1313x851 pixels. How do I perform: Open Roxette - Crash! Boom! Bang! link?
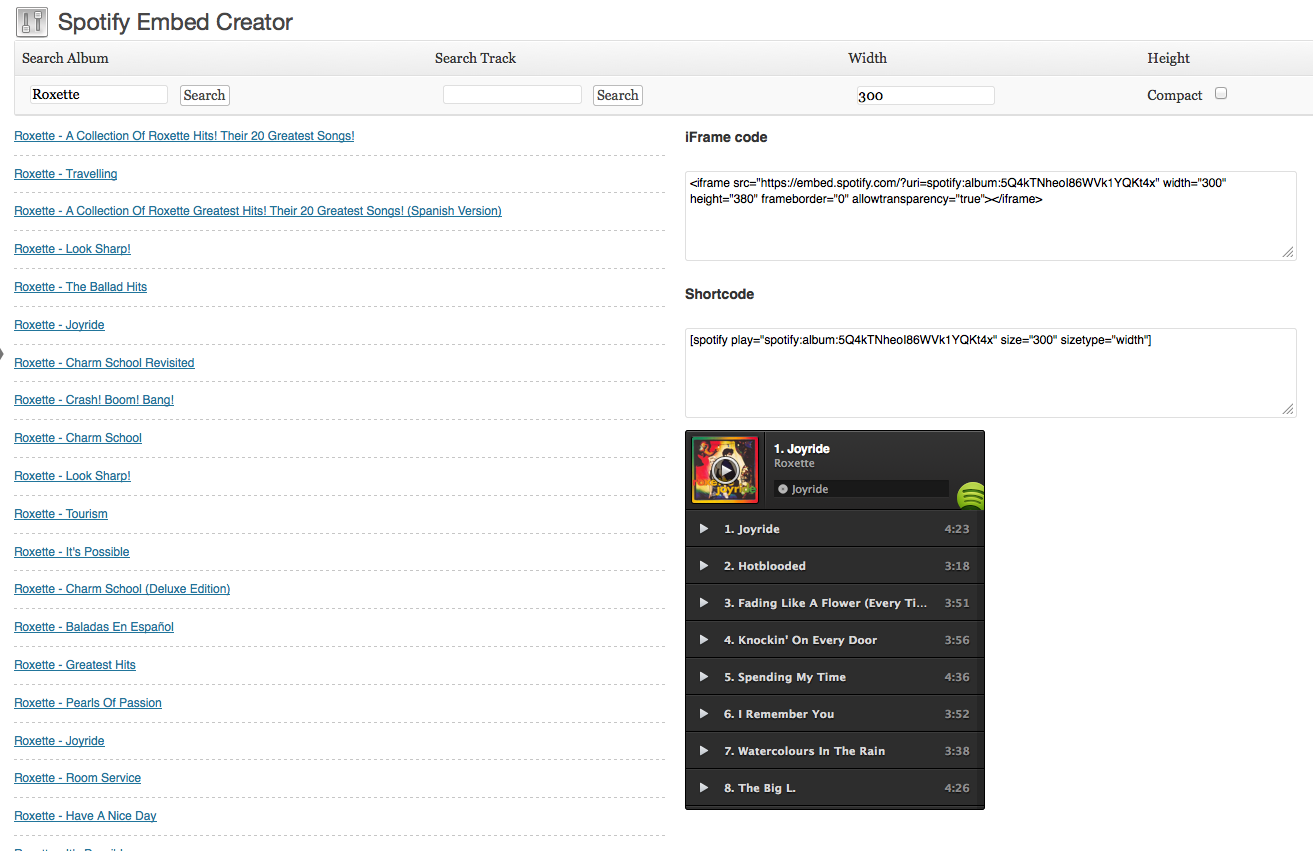point(94,400)
